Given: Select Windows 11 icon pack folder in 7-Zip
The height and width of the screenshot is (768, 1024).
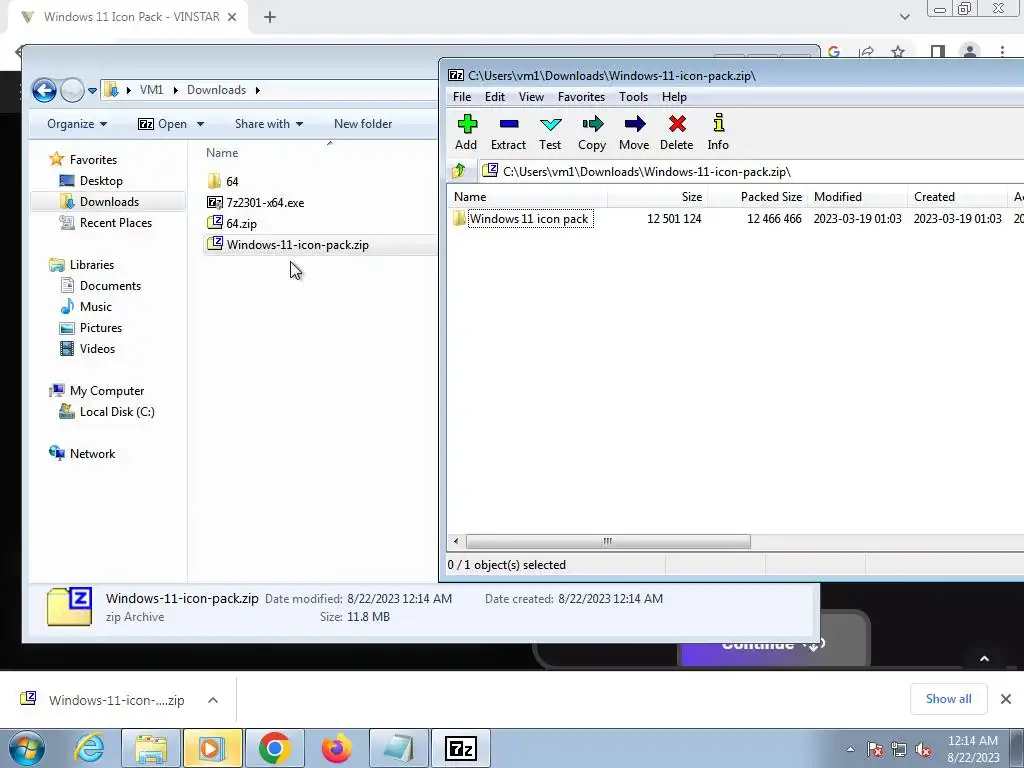Looking at the screenshot, I should point(529,219).
